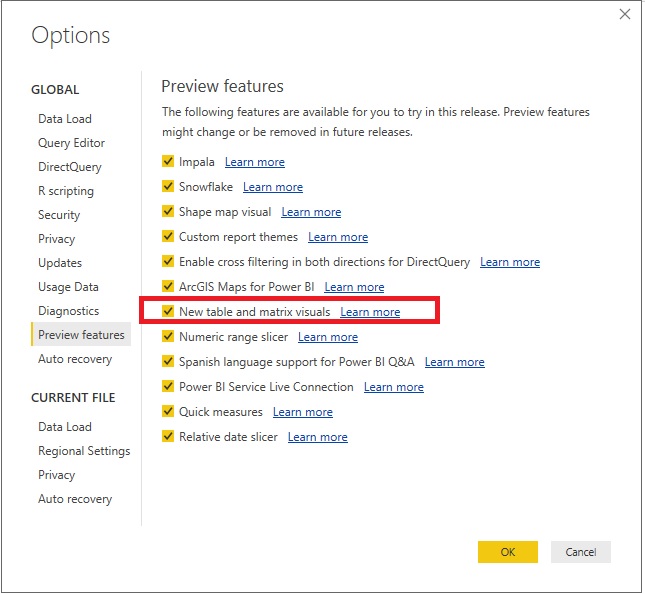The image size is (645, 594).
Task: Select Usage Data settings
Action: [x=68, y=287]
